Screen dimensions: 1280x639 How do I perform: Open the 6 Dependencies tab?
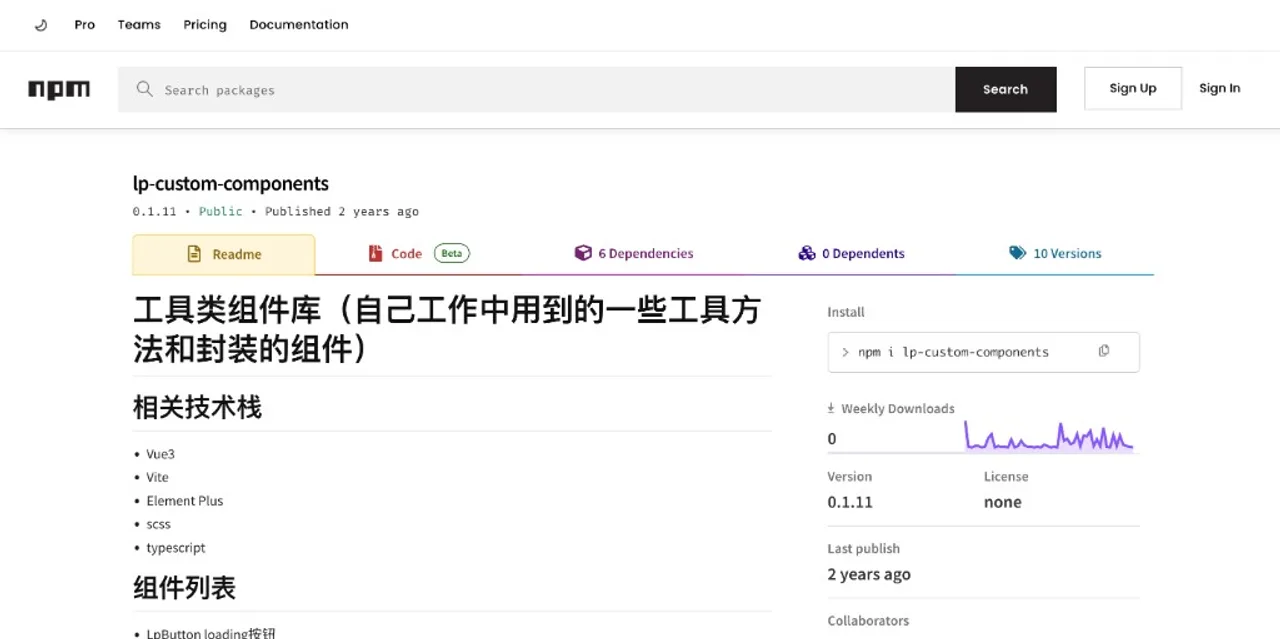(x=634, y=254)
